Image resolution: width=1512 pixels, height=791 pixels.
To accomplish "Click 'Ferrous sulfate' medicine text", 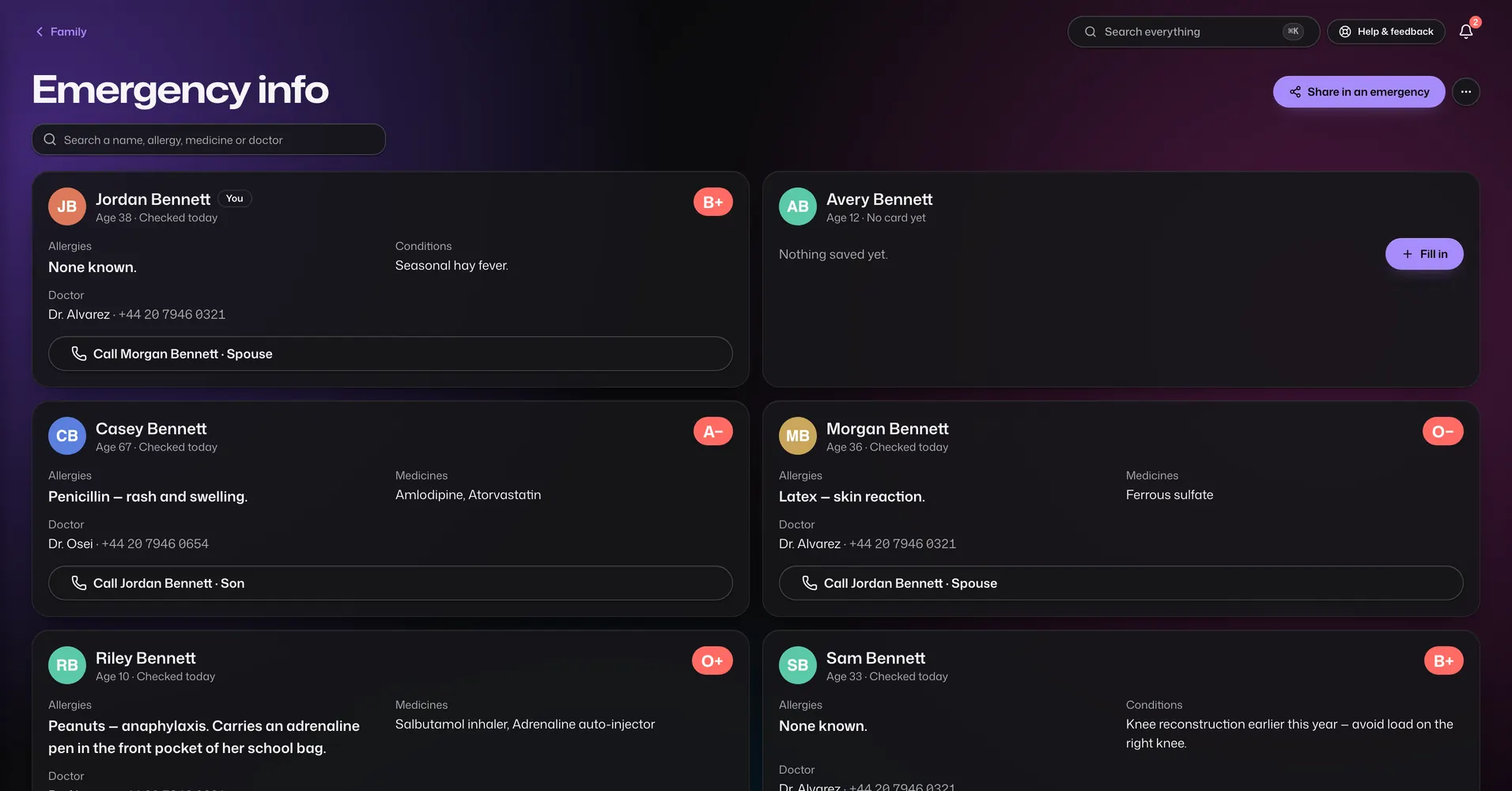I will [1170, 494].
